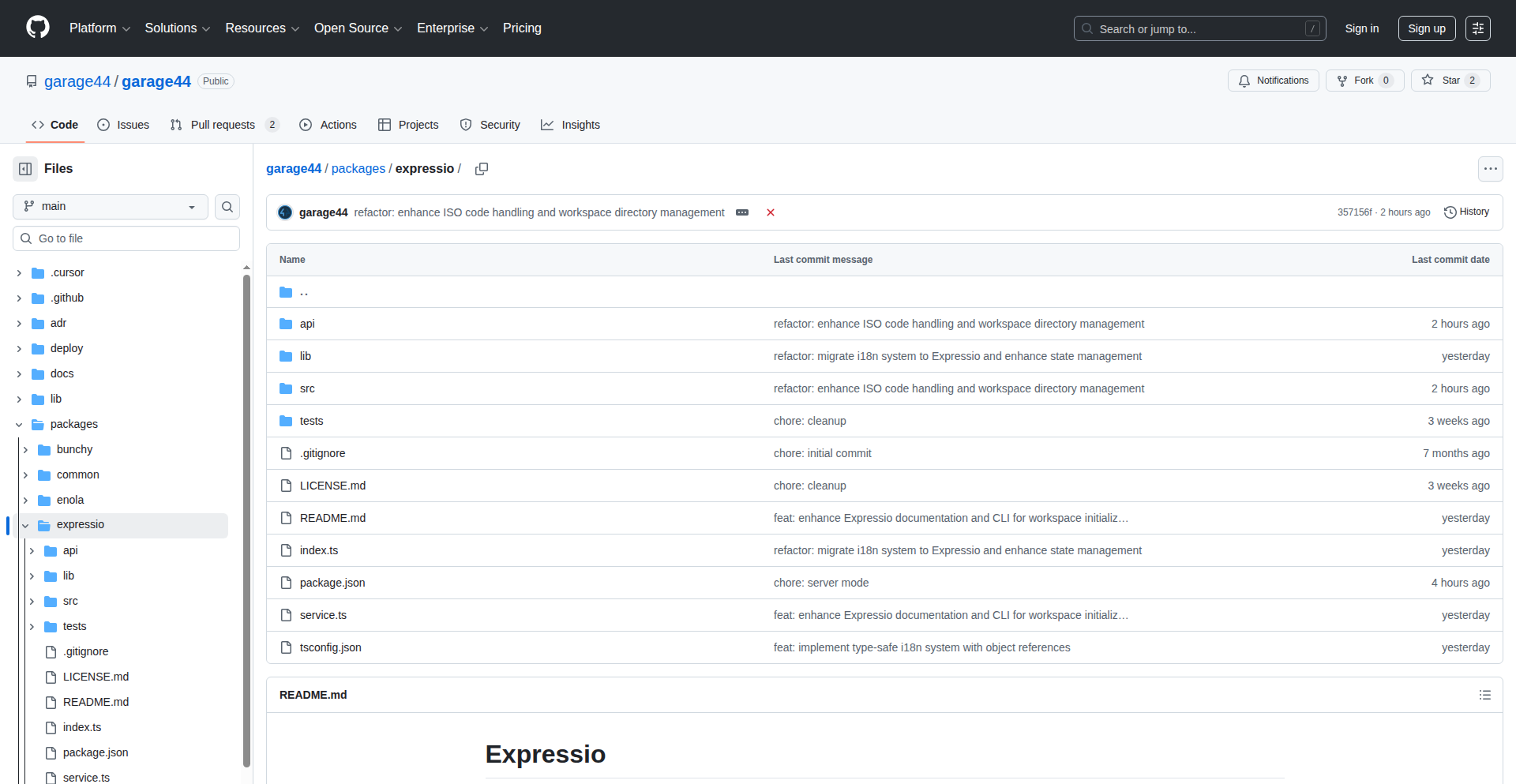Open the main branch dropdown
1516x784 pixels.
pos(111,207)
